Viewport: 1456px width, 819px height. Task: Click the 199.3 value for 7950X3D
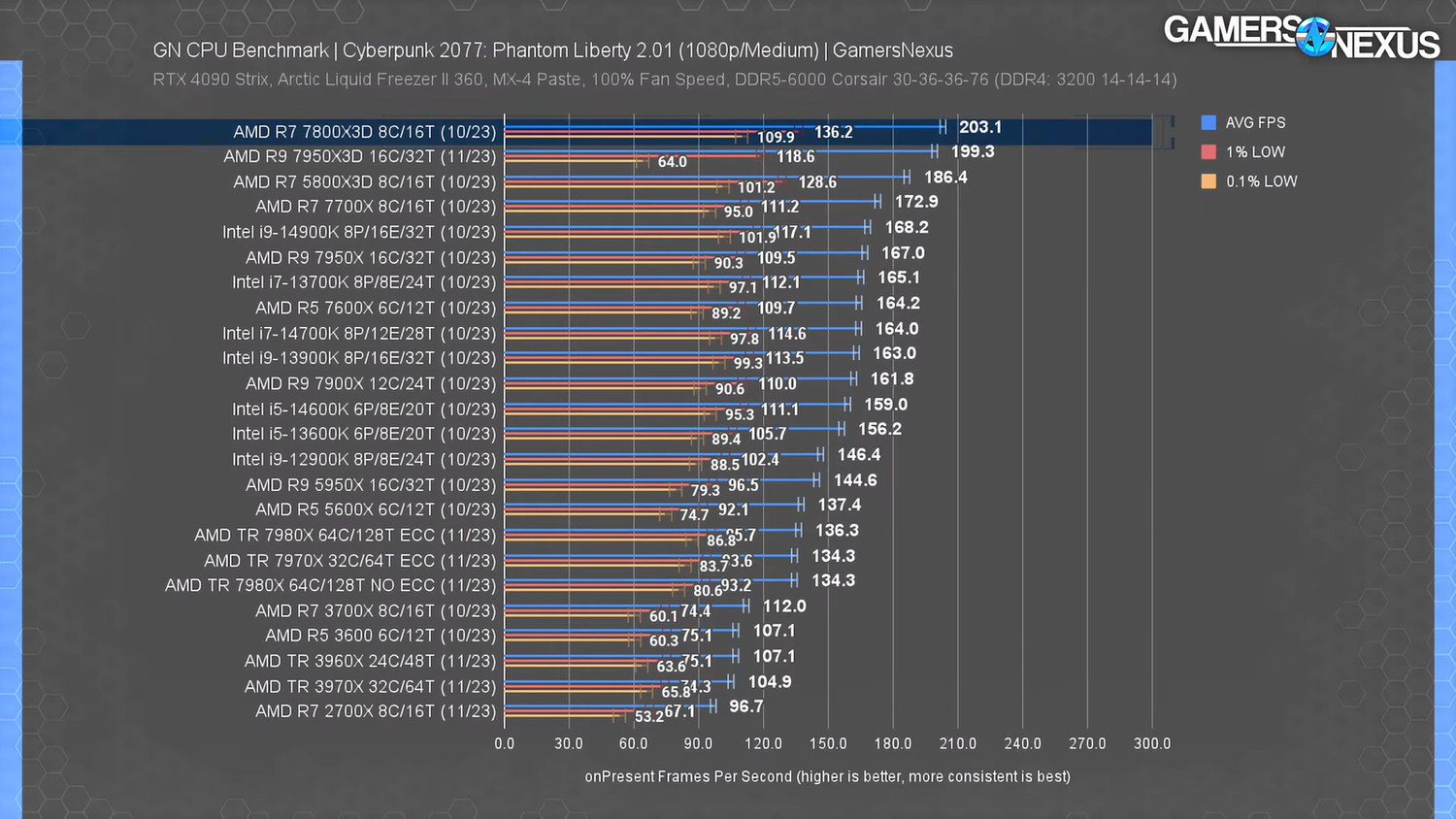pos(973,151)
